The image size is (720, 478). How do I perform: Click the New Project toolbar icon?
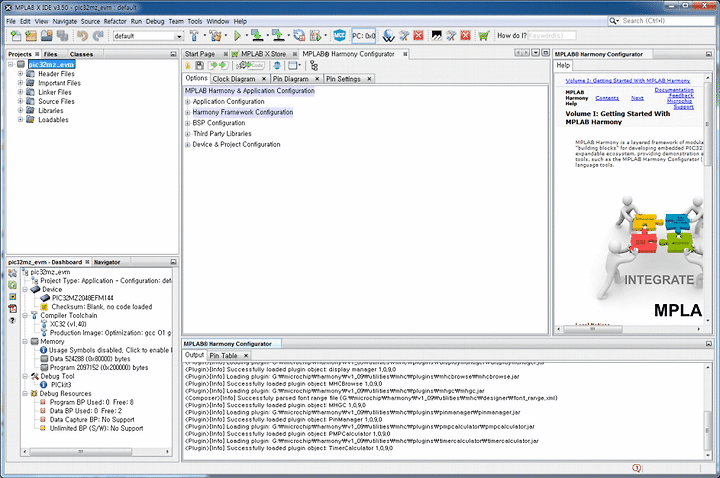click(31, 35)
